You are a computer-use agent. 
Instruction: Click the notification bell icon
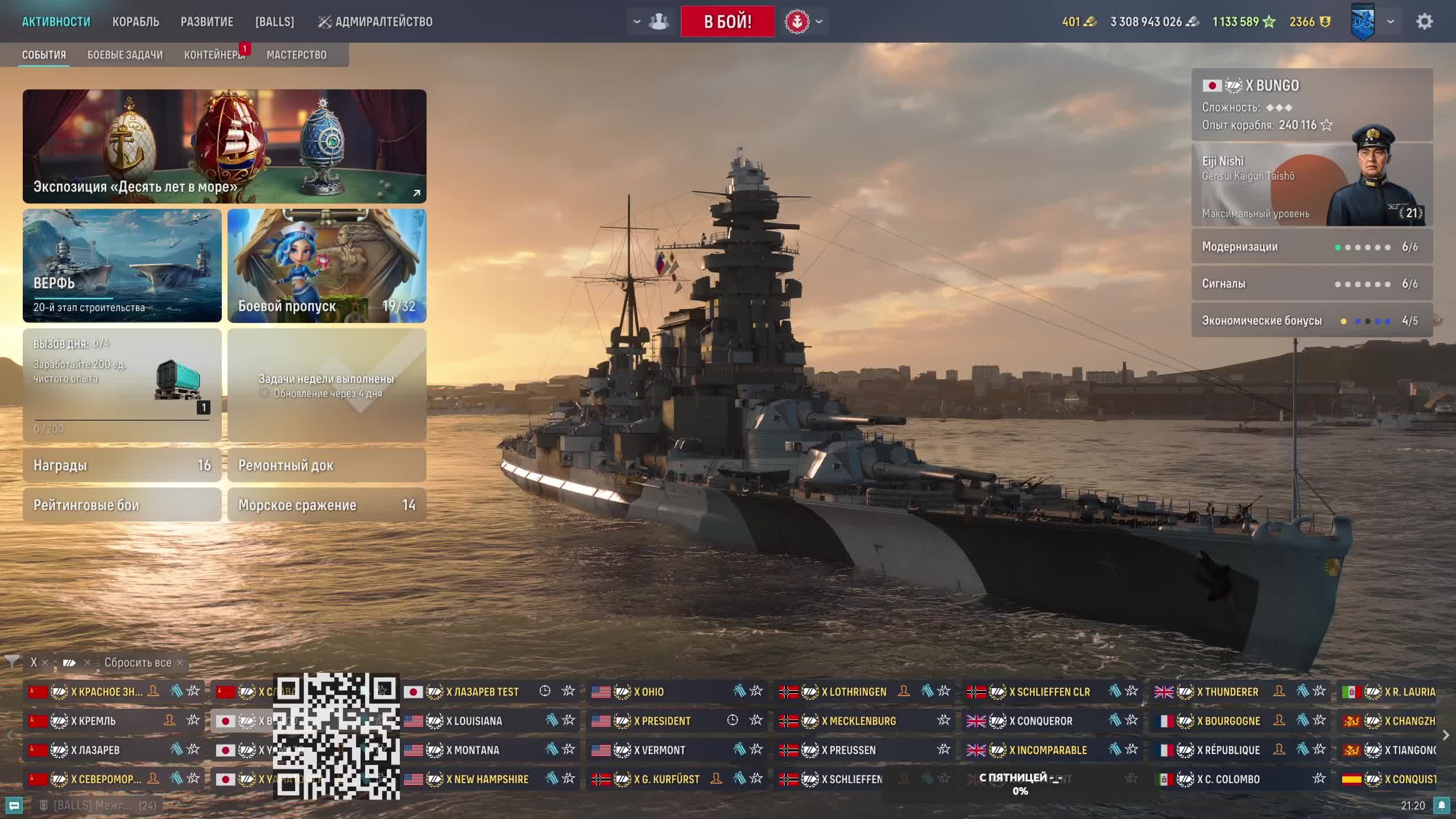[x=1441, y=805]
